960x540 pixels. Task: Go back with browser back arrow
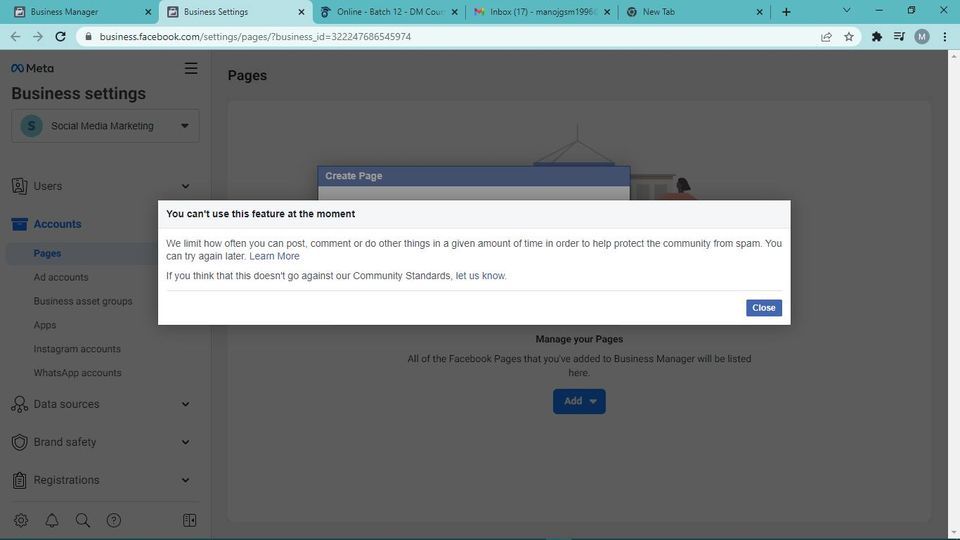15,37
